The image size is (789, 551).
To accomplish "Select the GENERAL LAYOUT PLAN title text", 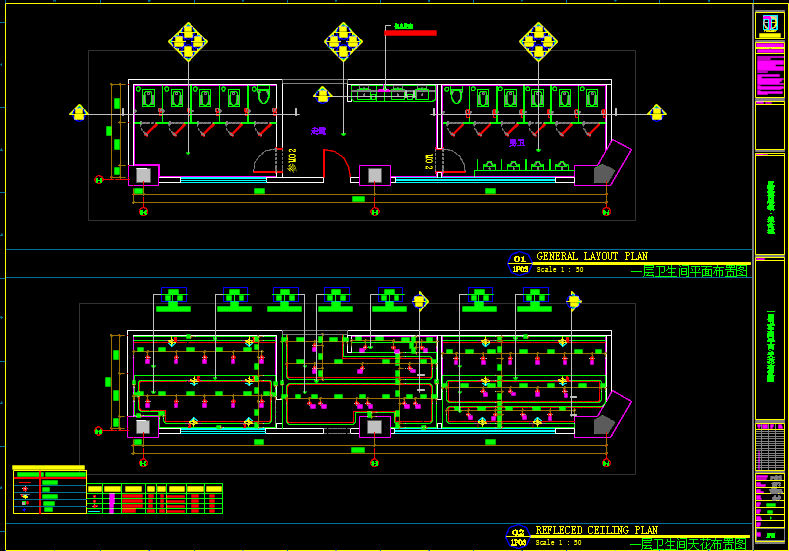I will (592, 256).
